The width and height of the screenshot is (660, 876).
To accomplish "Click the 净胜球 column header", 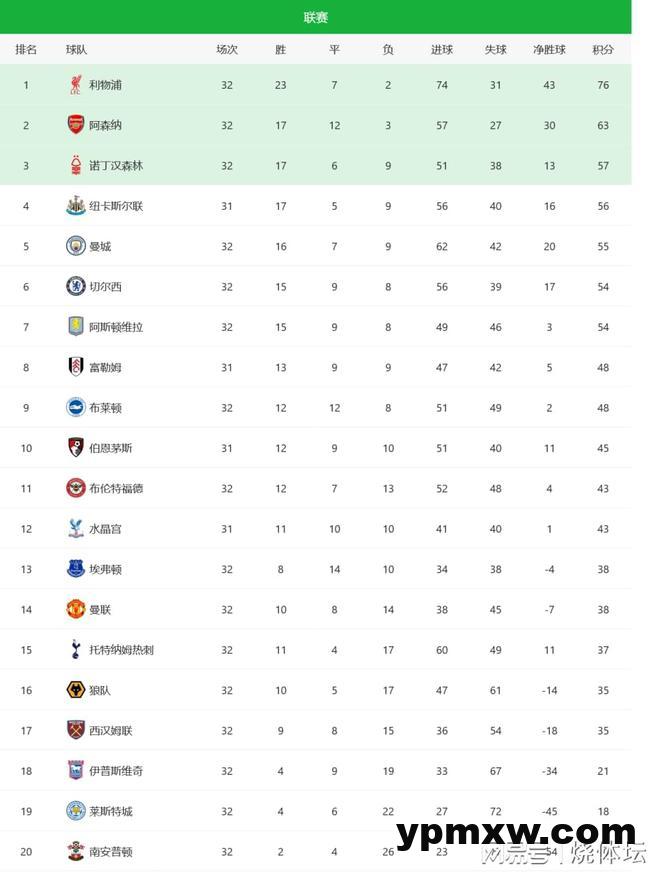I will point(549,50).
